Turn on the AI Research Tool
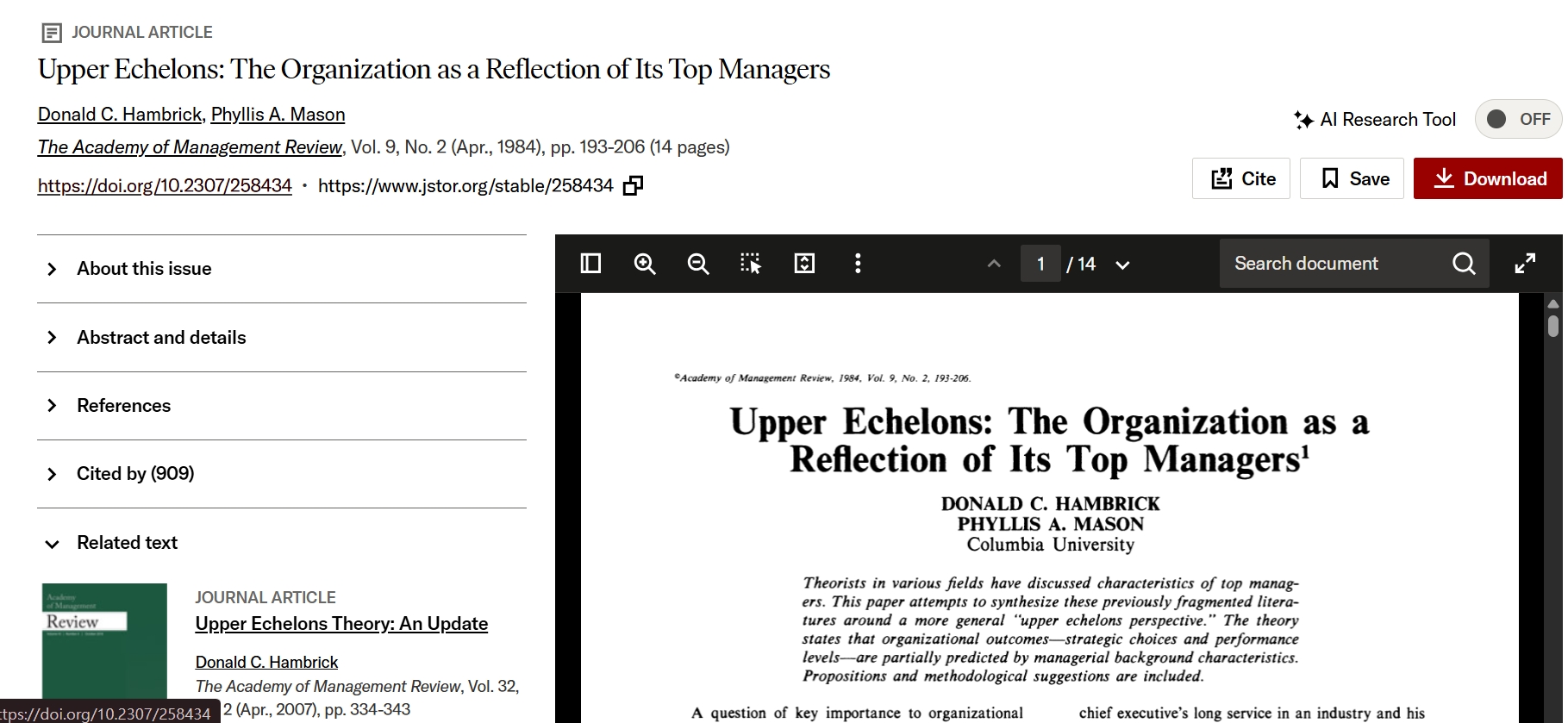The image size is (1568, 723). (1517, 119)
